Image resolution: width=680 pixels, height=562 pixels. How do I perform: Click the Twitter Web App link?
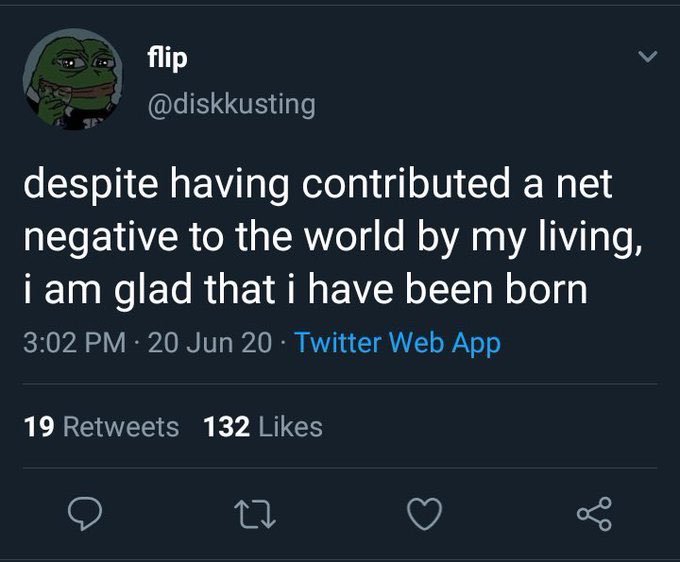coord(398,343)
